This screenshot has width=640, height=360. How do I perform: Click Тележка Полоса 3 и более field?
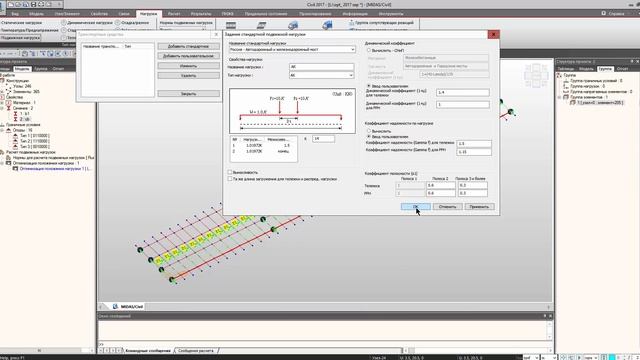pos(472,185)
